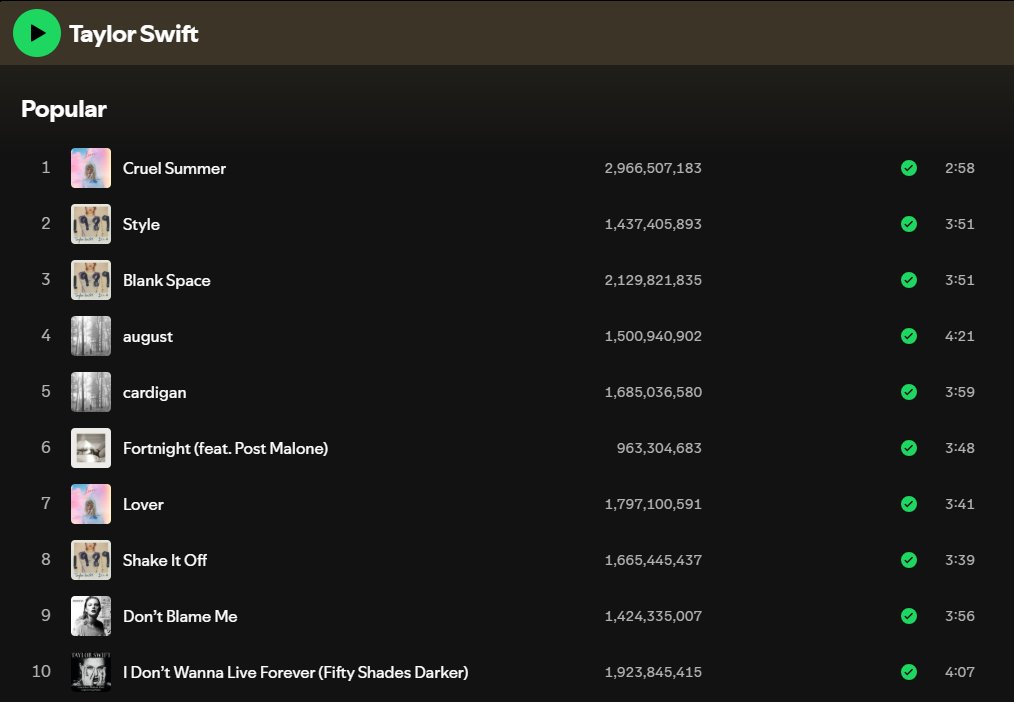The image size is (1014, 702).
Task: Open Fortnight album cover thumbnail
Action: click(91, 448)
